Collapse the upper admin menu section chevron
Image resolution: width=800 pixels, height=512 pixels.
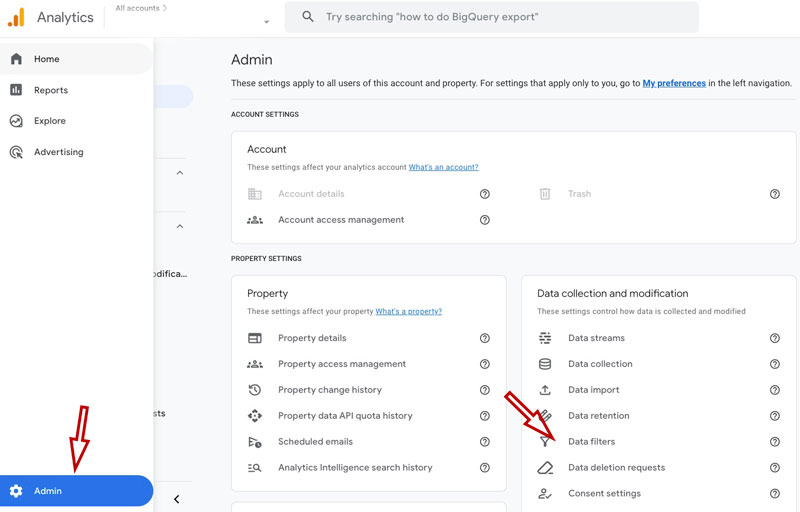coord(180,173)
